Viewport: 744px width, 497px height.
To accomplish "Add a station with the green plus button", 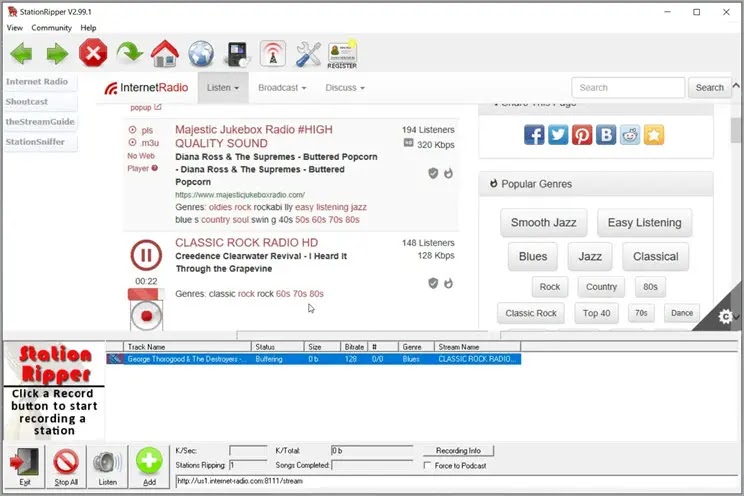I will coord(149,467).
